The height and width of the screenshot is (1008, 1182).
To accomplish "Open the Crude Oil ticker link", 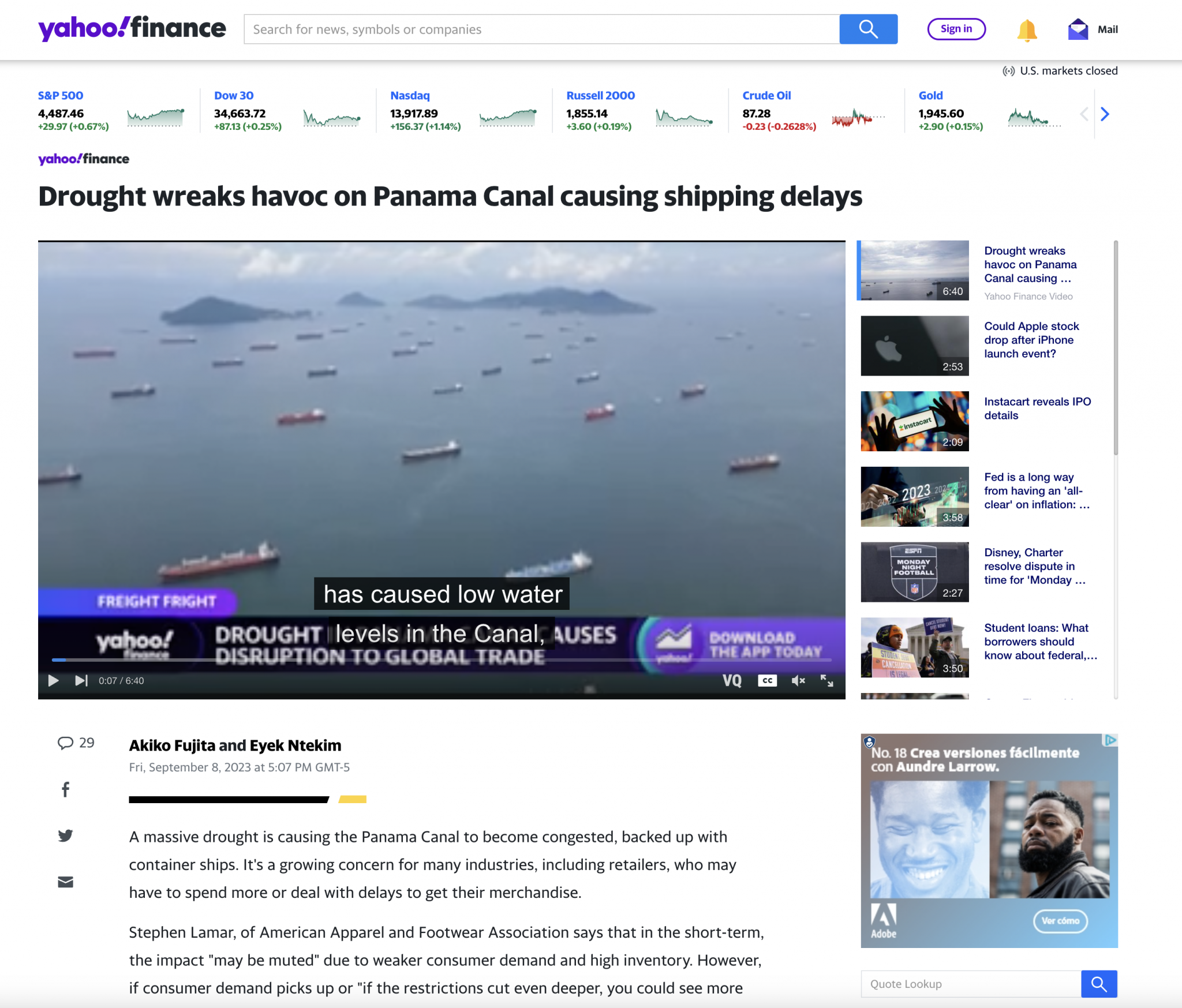I will click(766, 95).
